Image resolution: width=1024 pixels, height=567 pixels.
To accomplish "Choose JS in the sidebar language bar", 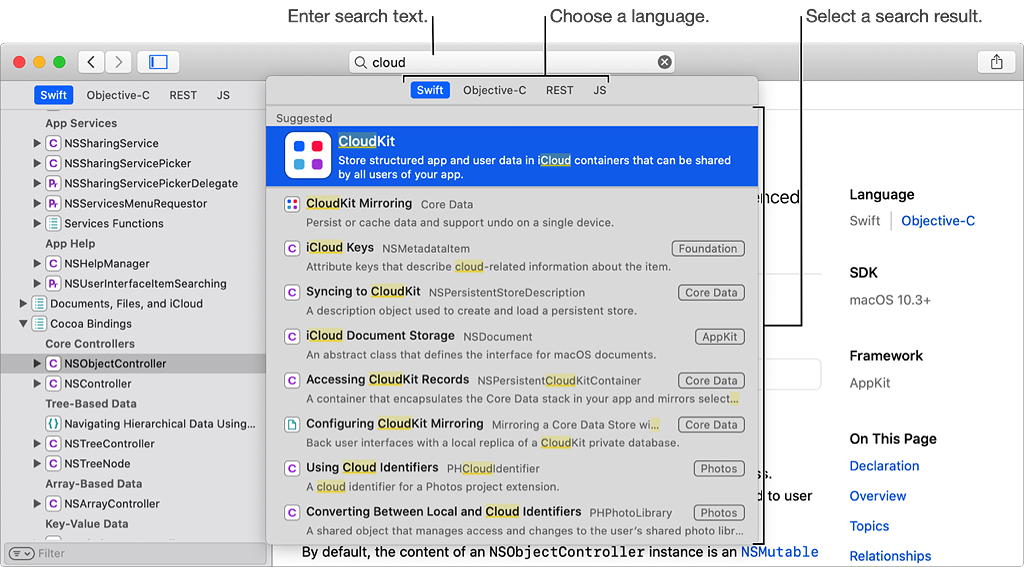I will [223, 95].
